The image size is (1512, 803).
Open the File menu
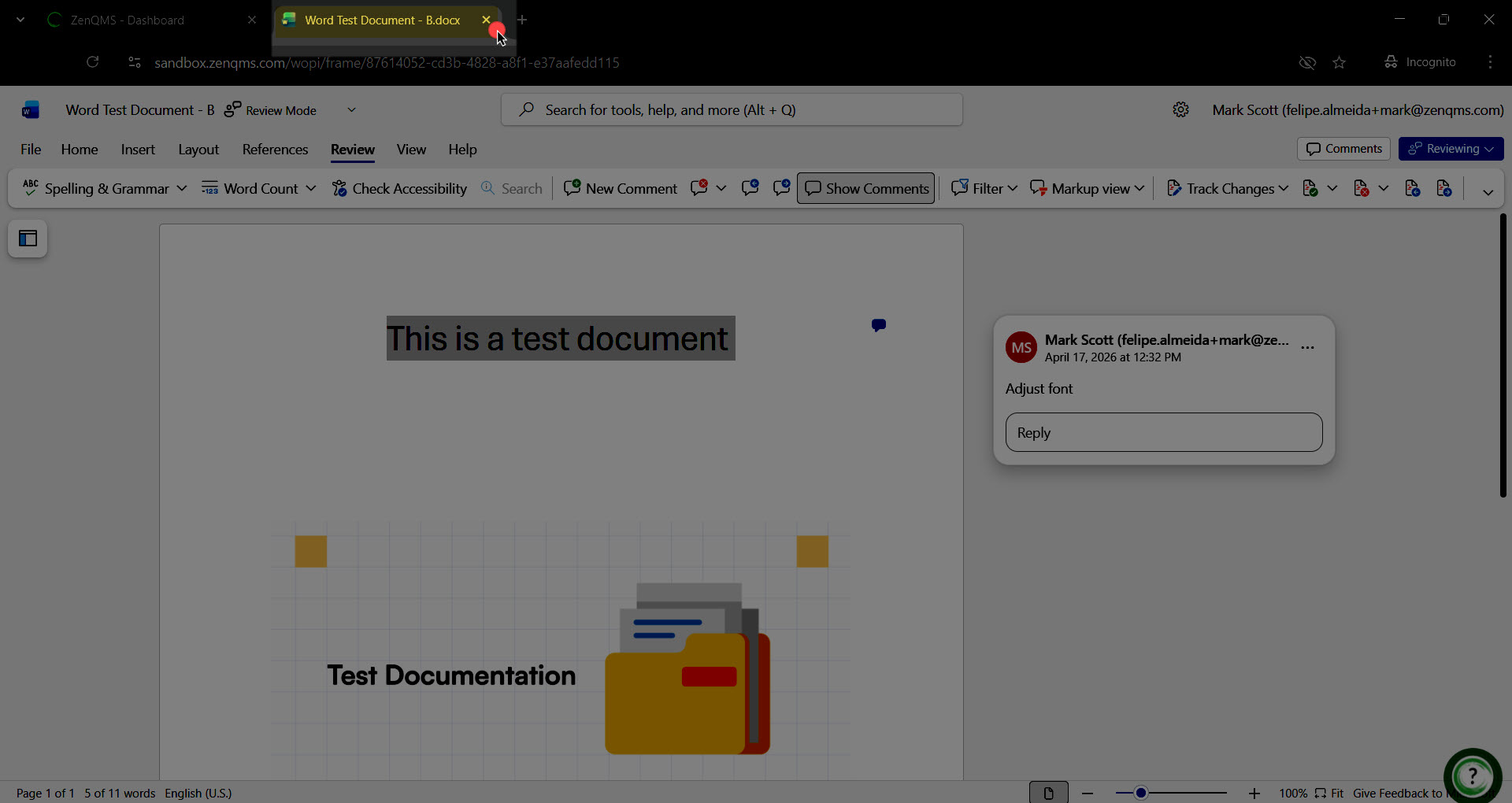click(31, 149)
